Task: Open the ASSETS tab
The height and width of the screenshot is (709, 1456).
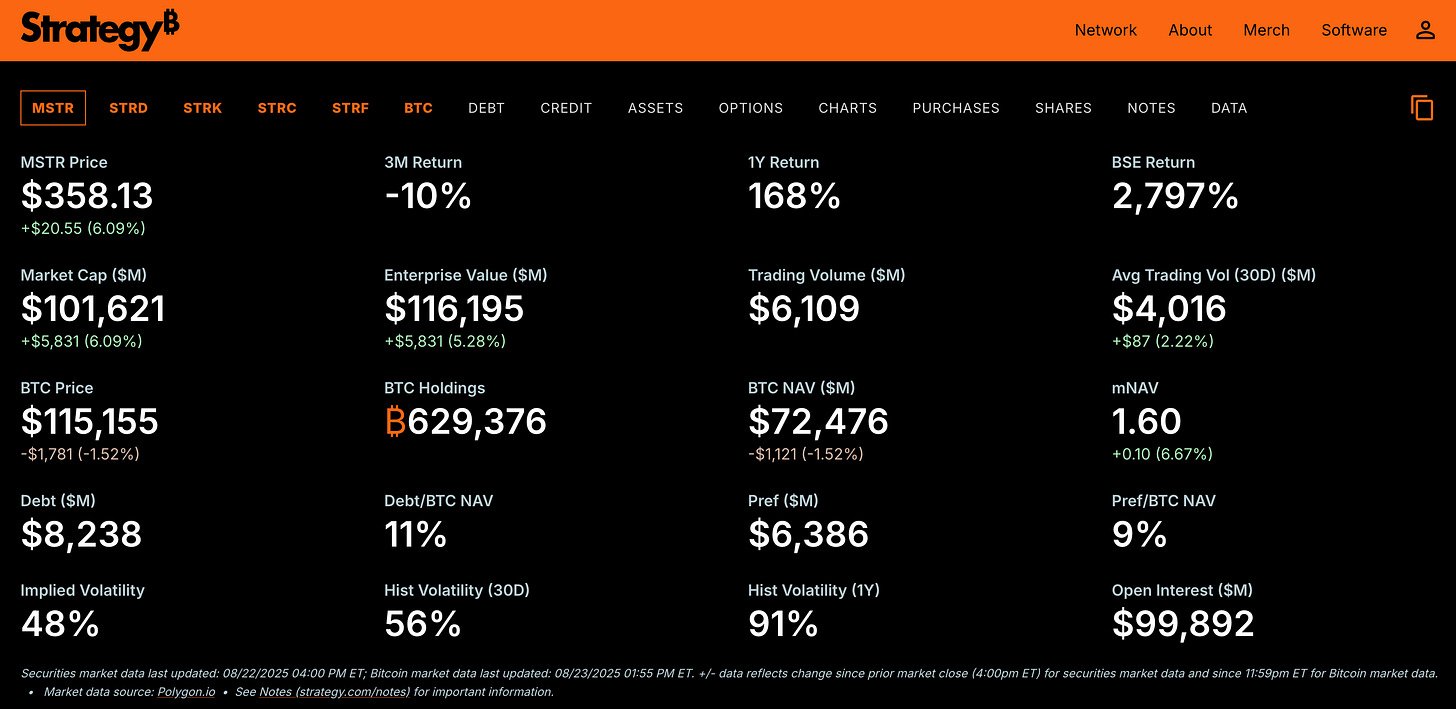Action: (x=655, y=108)
